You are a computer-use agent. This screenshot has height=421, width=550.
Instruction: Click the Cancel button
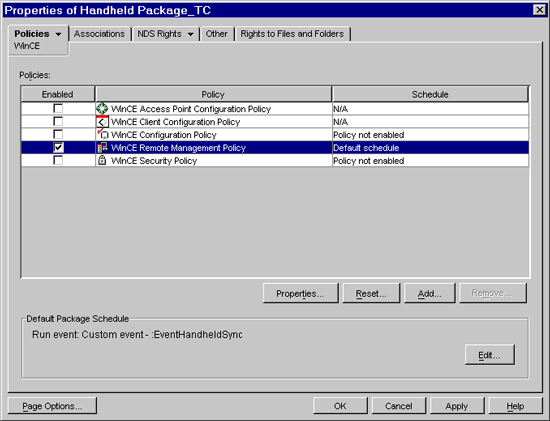[398, 406]
